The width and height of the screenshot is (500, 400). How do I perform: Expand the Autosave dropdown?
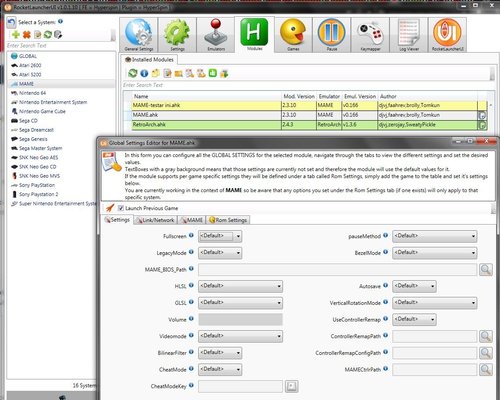(x=414, y=286)
